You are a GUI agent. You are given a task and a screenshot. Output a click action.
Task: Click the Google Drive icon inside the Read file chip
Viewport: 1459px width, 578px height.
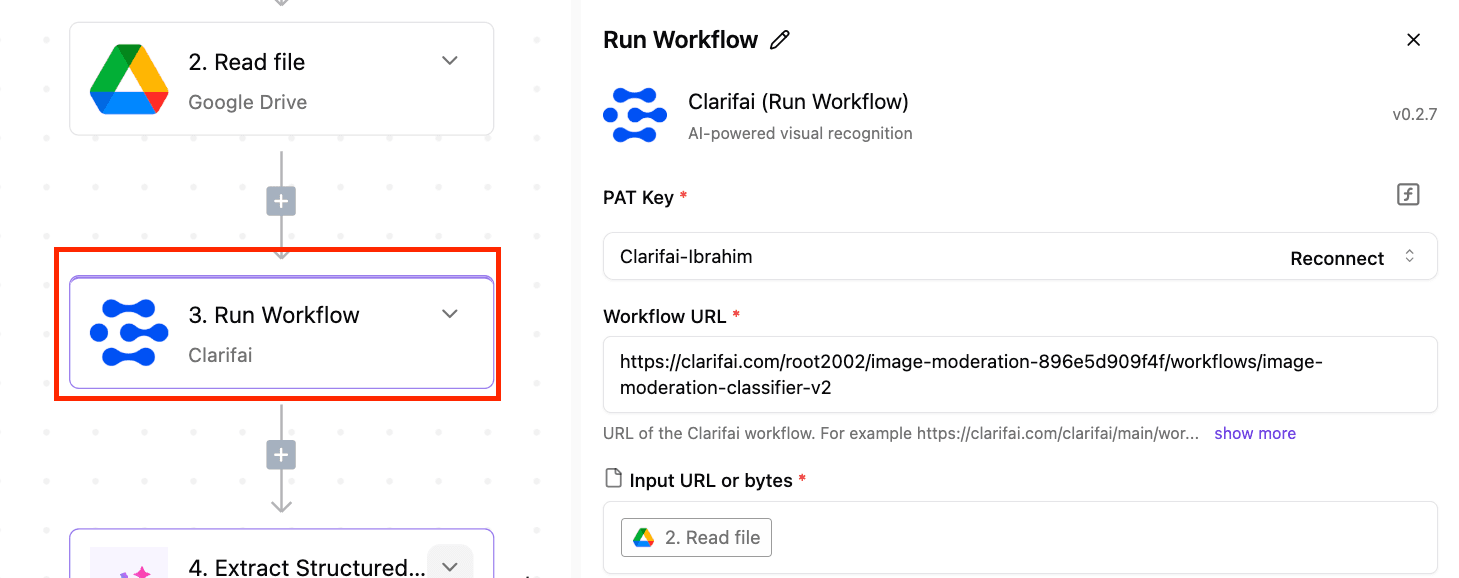(644, 537)
